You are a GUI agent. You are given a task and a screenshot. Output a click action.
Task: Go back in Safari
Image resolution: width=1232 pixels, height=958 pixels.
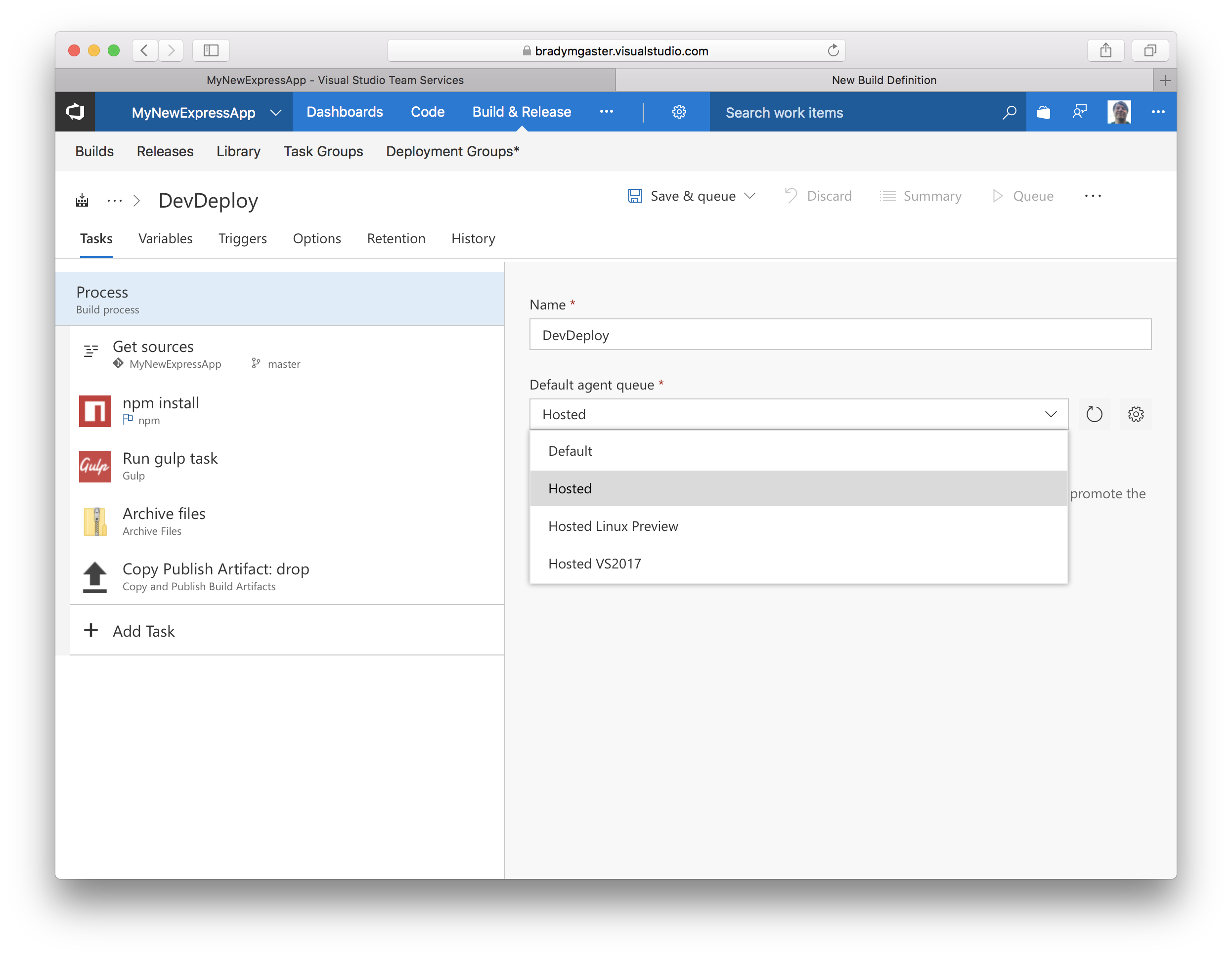144,50
